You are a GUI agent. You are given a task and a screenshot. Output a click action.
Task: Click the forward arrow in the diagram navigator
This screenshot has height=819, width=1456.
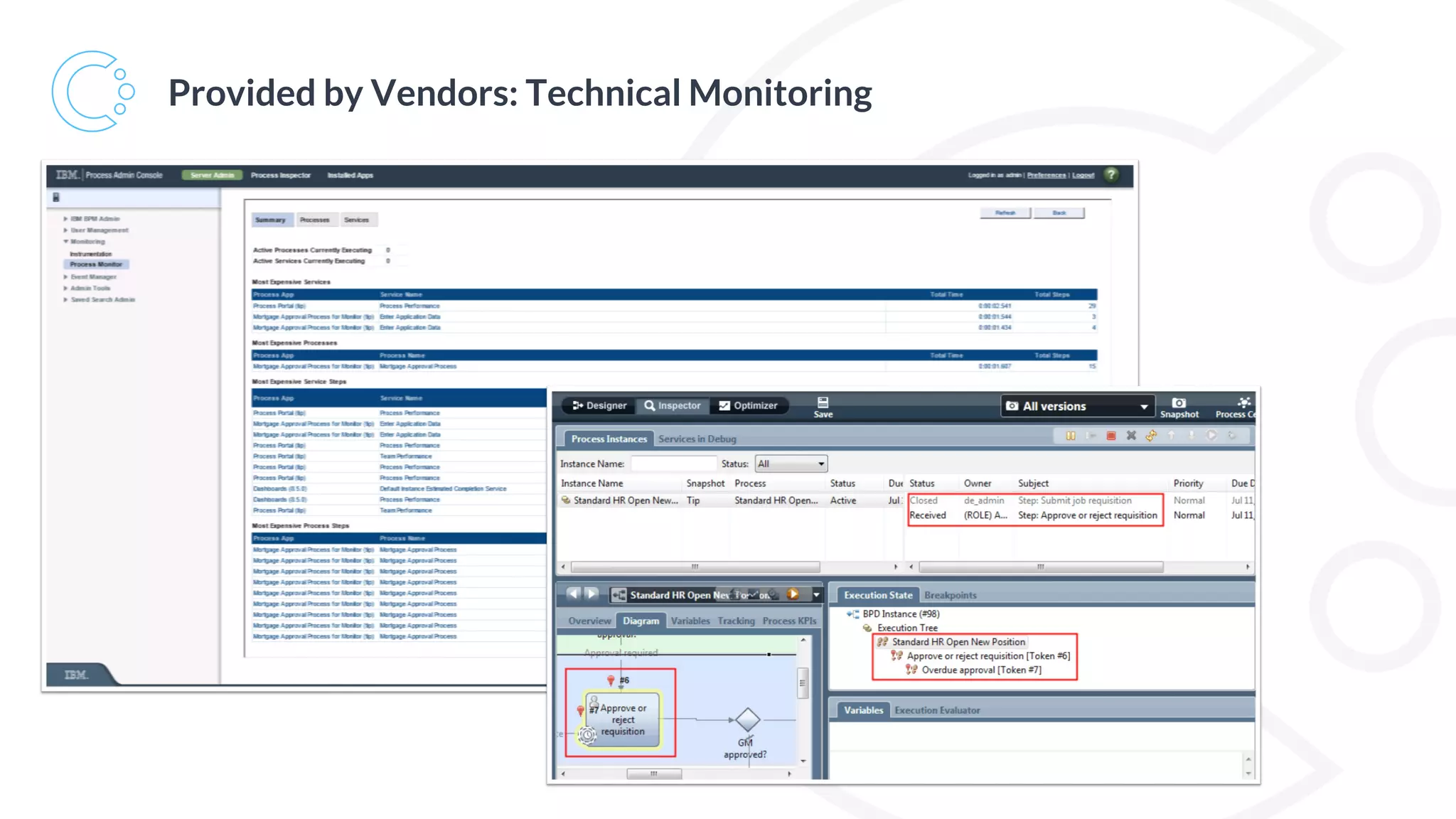591,594
